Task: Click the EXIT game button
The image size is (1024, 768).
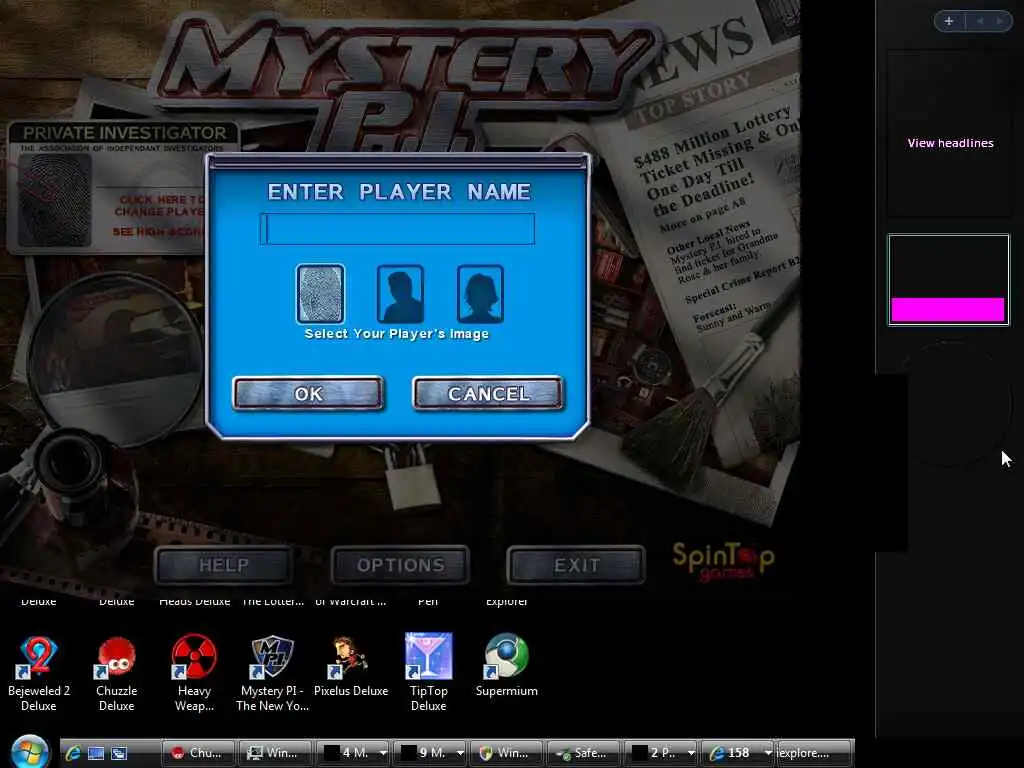Action: (x=576, y=565)
